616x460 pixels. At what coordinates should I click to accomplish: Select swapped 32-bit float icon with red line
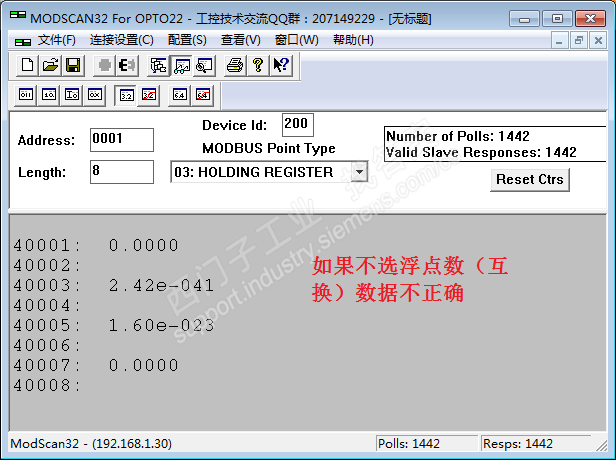pos(149,95)
